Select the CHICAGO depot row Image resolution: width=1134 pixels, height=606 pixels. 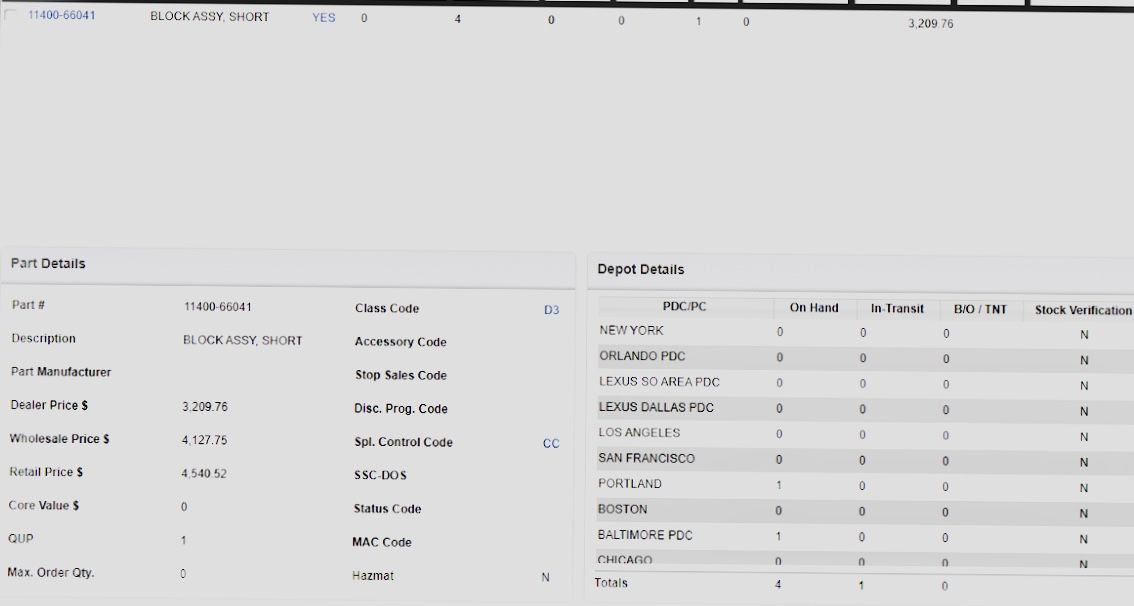tap(865, 560)
